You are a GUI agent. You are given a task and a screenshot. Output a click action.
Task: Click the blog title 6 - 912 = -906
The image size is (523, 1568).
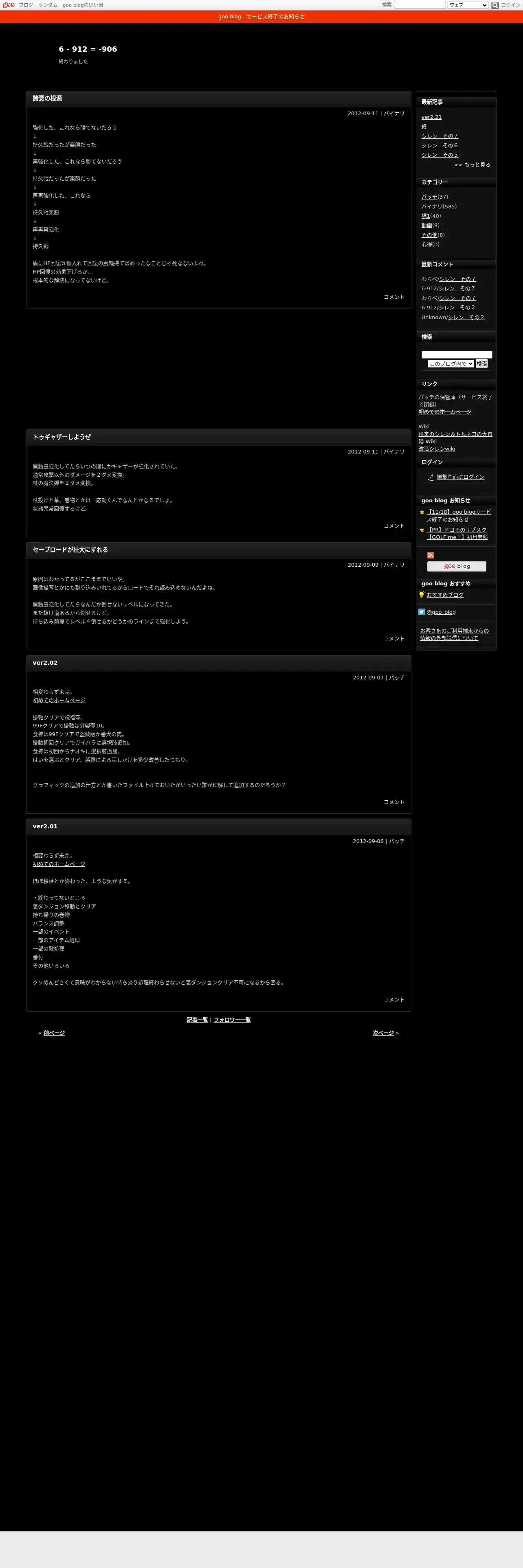pos(88,49)
